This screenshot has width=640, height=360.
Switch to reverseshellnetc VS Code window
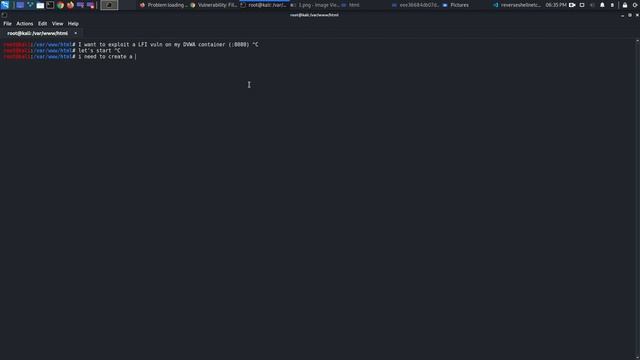[517, 5]
